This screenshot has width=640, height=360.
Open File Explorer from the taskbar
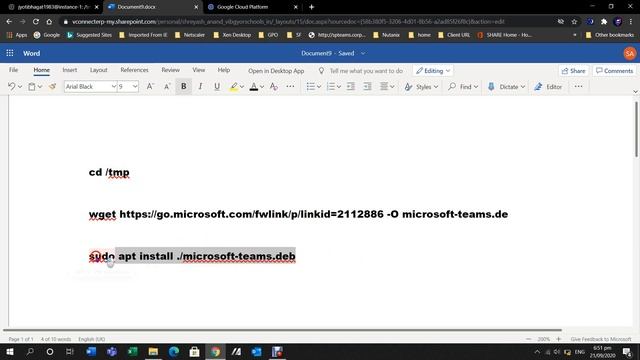pyautogui.click(x=153, y=351)
